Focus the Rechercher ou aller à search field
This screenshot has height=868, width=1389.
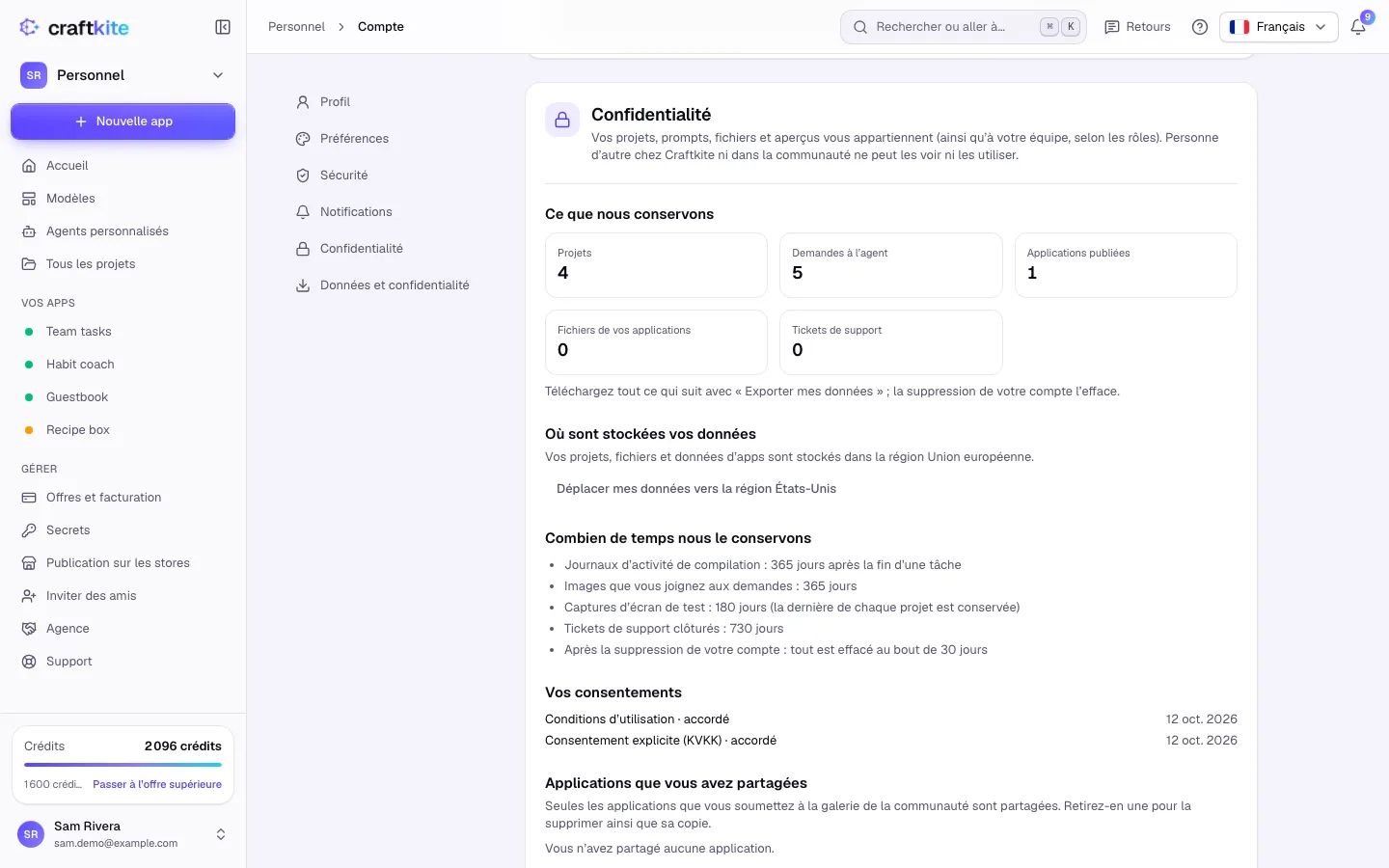964,27
